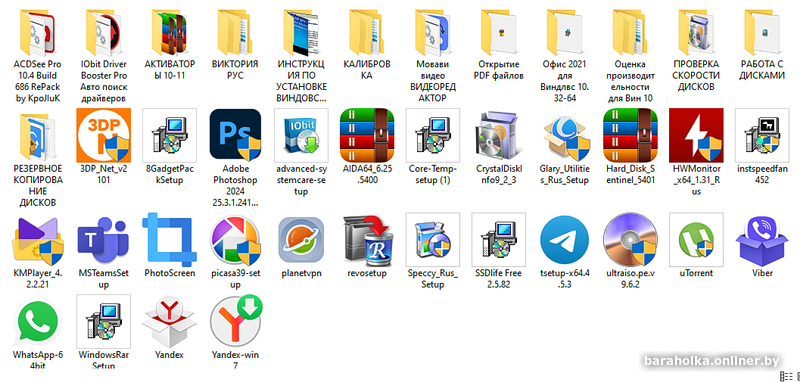Viewport: 800px width, 382px height.
Task: Click the label 'AIDA64_6.25.5400'
Action: [367, 174]
